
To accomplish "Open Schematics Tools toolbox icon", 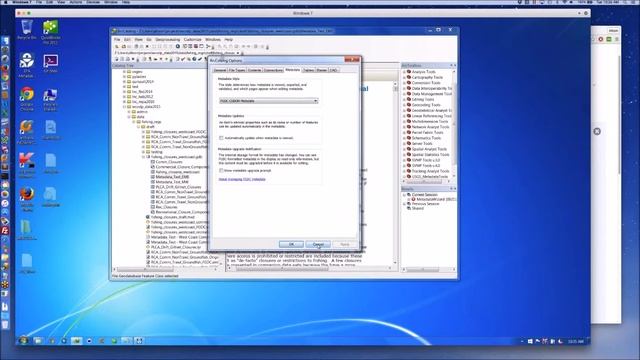I will pos(409,138).
